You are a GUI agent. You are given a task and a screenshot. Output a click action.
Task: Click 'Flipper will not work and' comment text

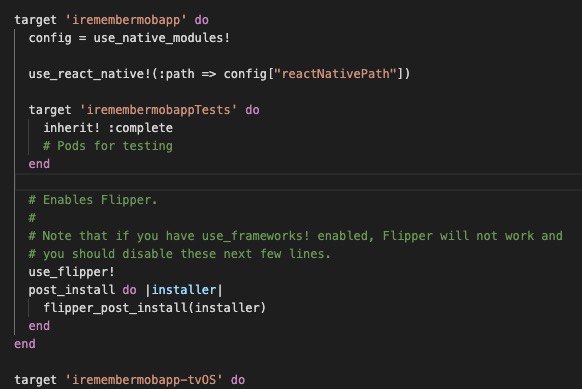473,236
